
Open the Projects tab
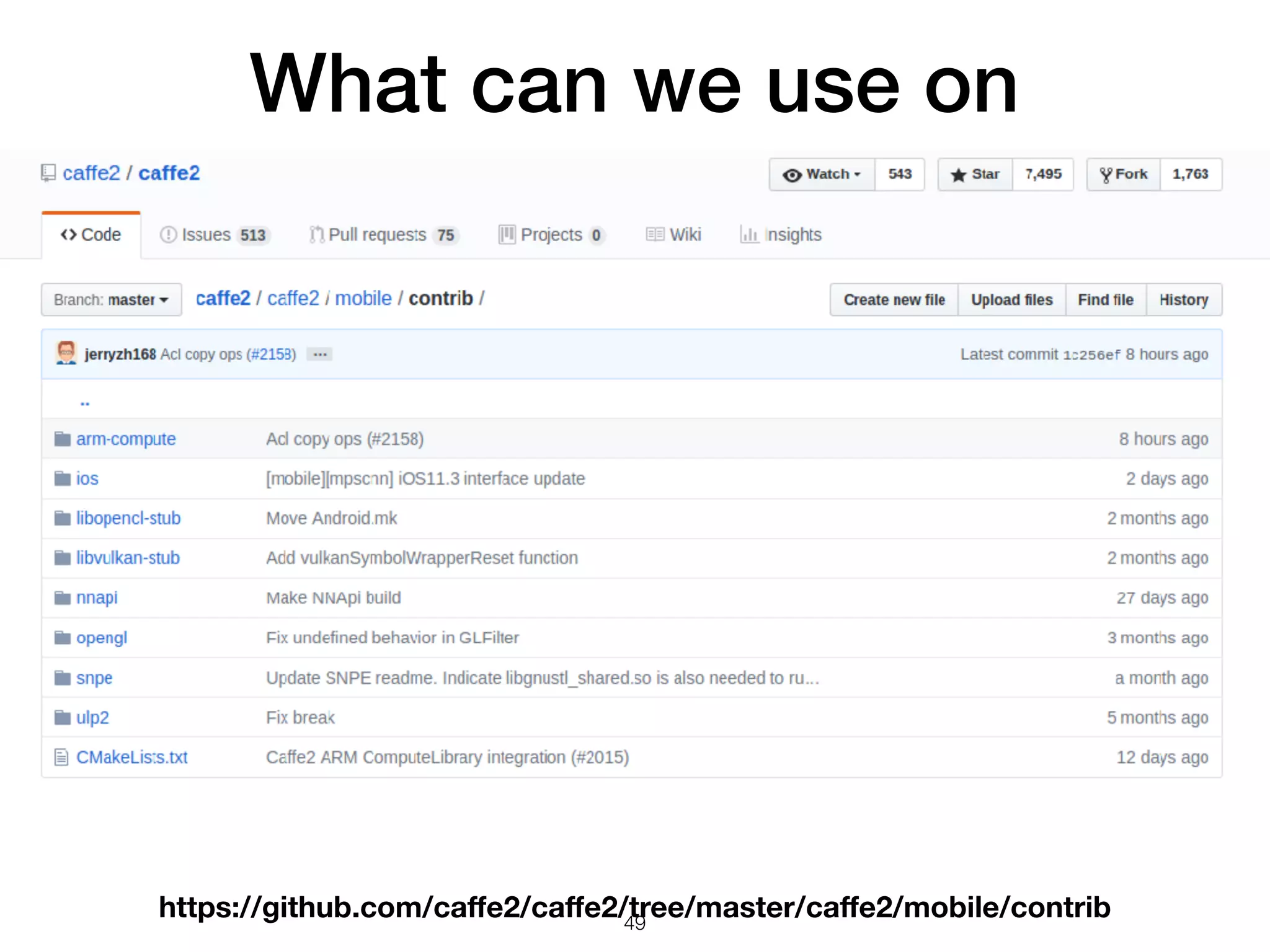(551, 235)
